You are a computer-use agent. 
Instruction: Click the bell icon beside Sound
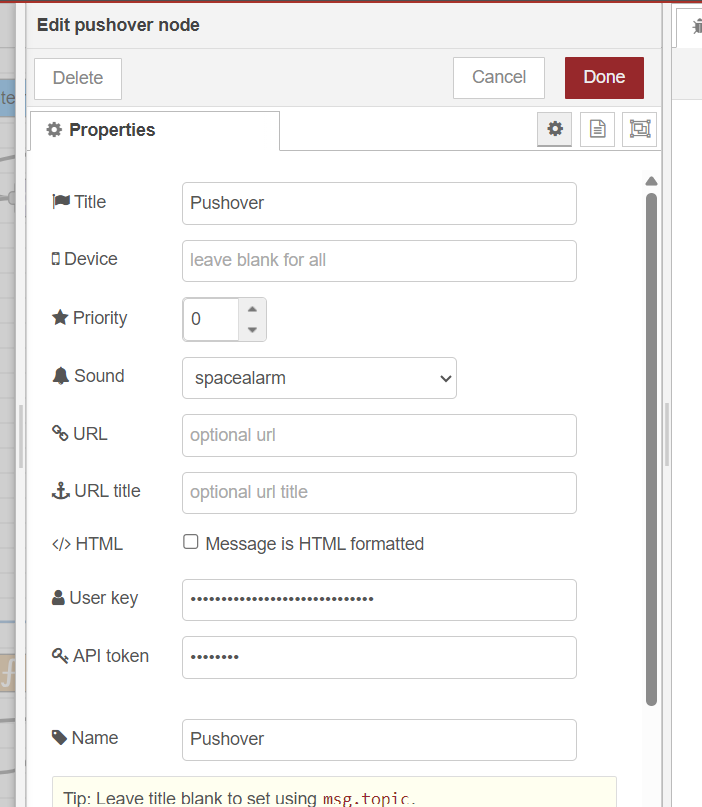[x=61, y=376]
